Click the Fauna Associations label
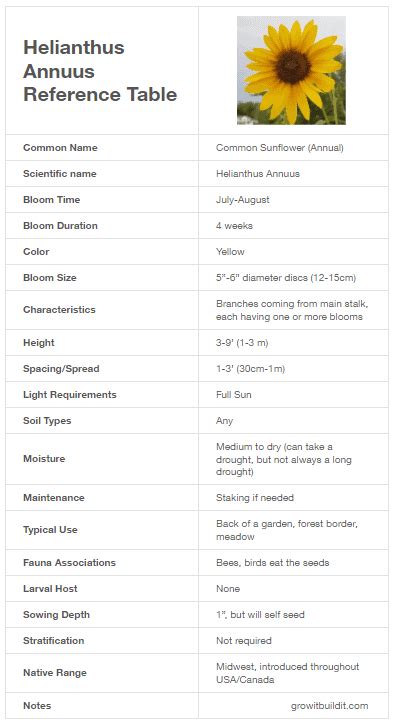The image size is (394, 725). pyautogui.click(x=69, y=563)
